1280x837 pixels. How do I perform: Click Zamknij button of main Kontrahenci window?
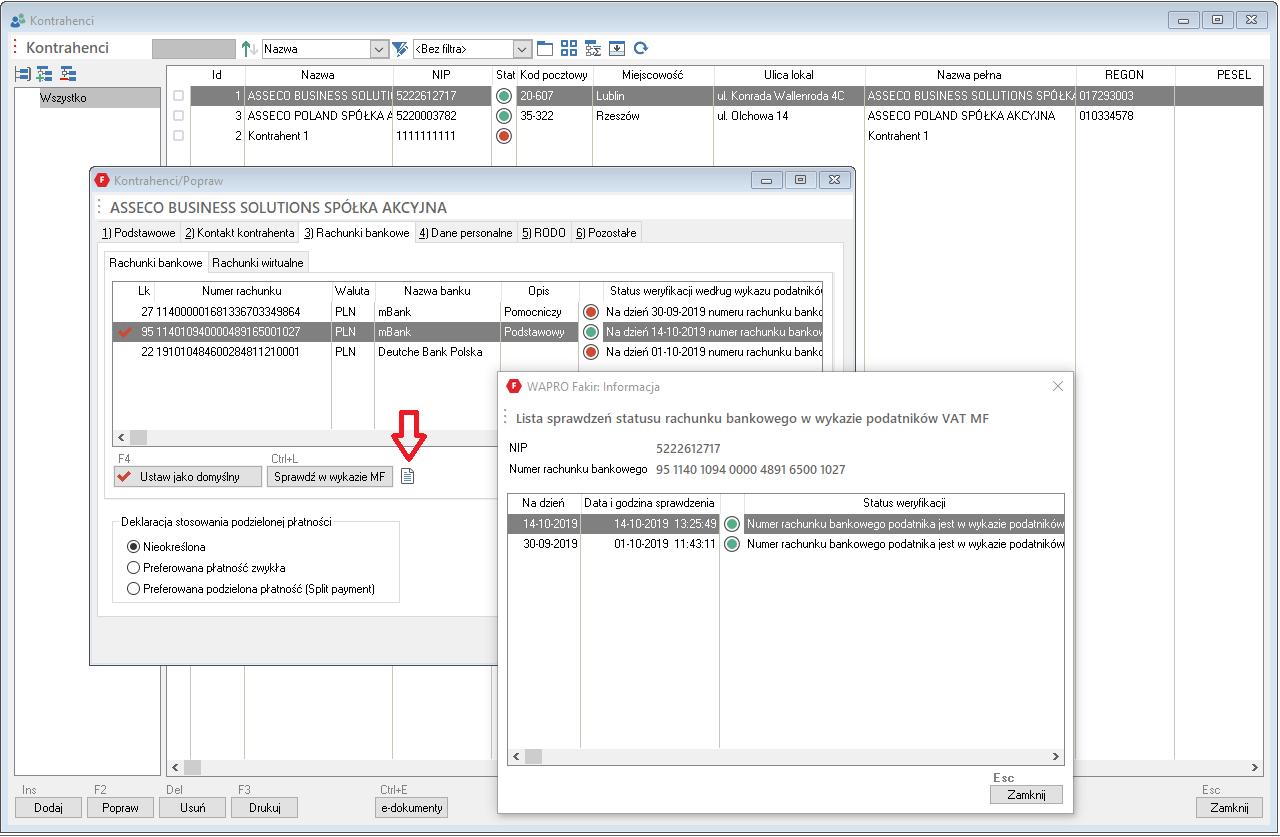(x=1230, y=807)
